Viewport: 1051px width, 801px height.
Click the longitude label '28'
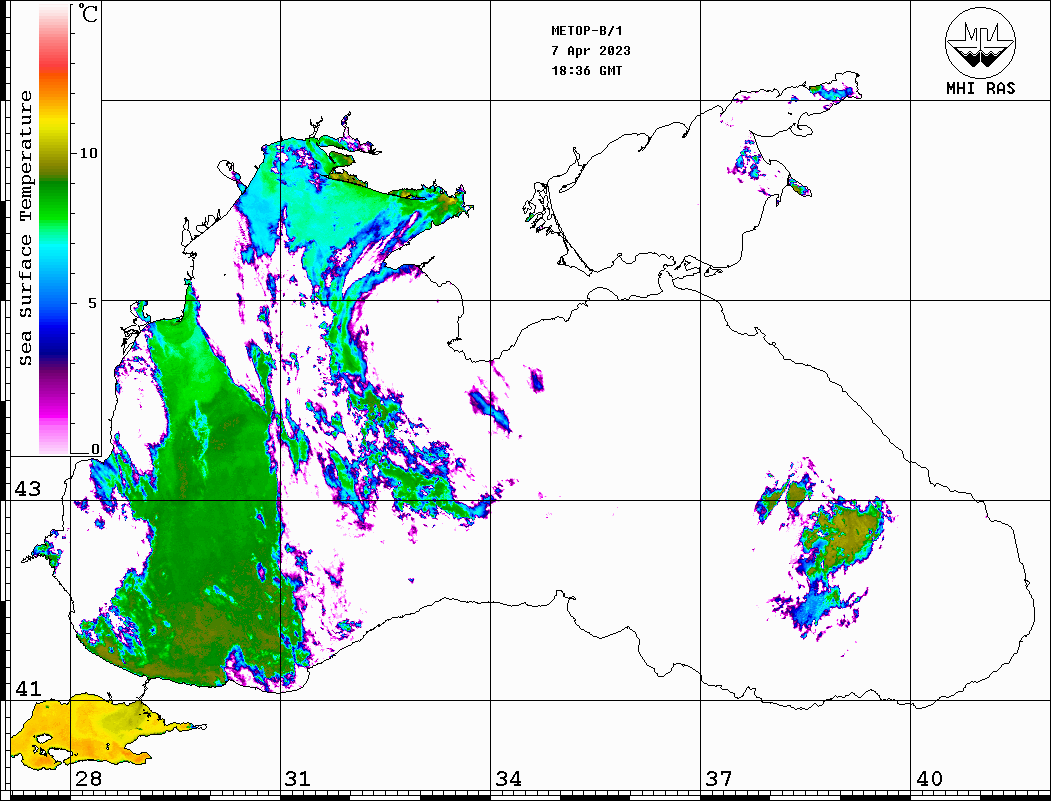(88, 778)
